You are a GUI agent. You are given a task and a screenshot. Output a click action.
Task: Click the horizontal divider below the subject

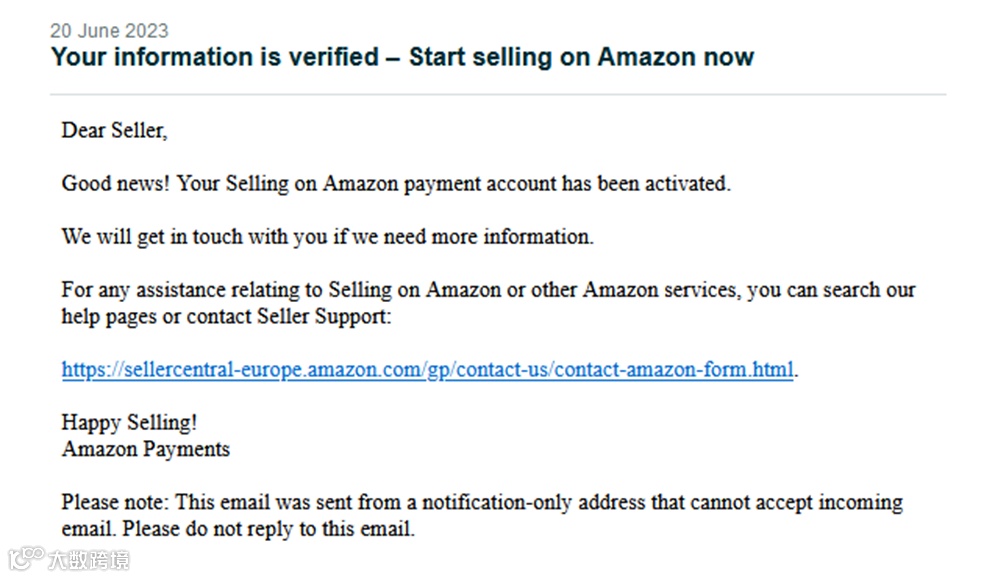pos(498,95)
